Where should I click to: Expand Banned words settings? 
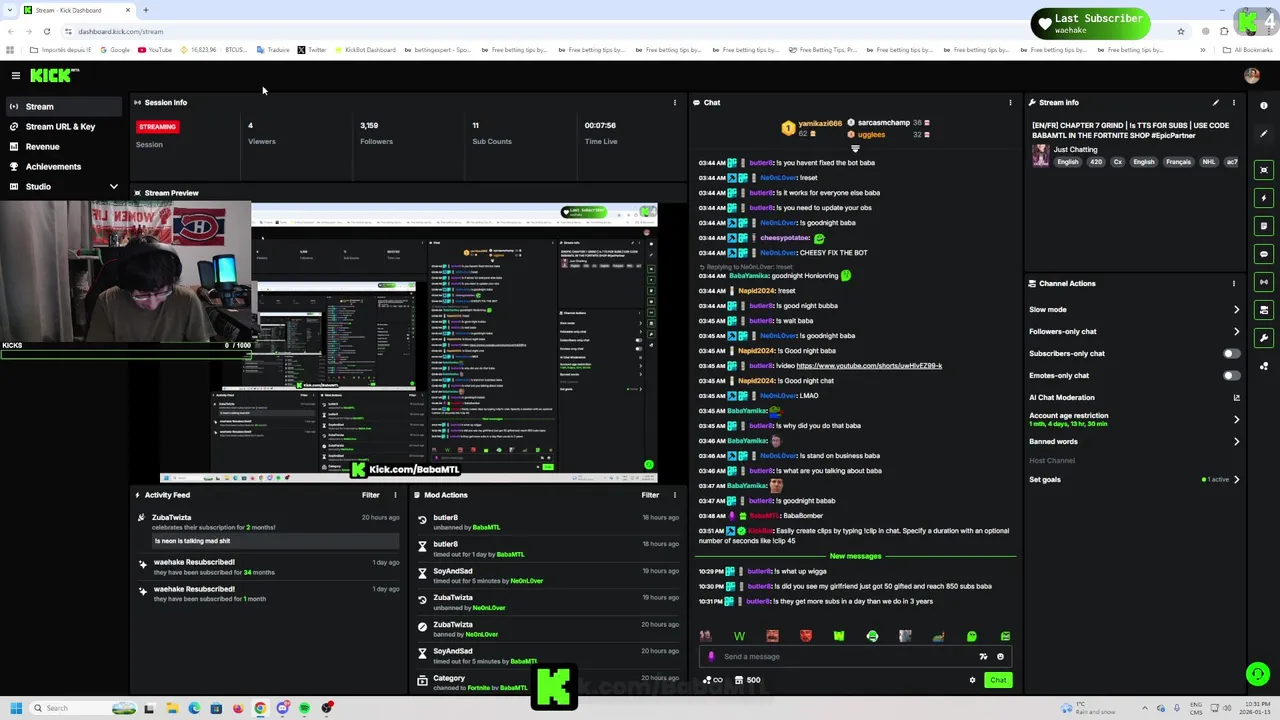(x=1236, y=442)
